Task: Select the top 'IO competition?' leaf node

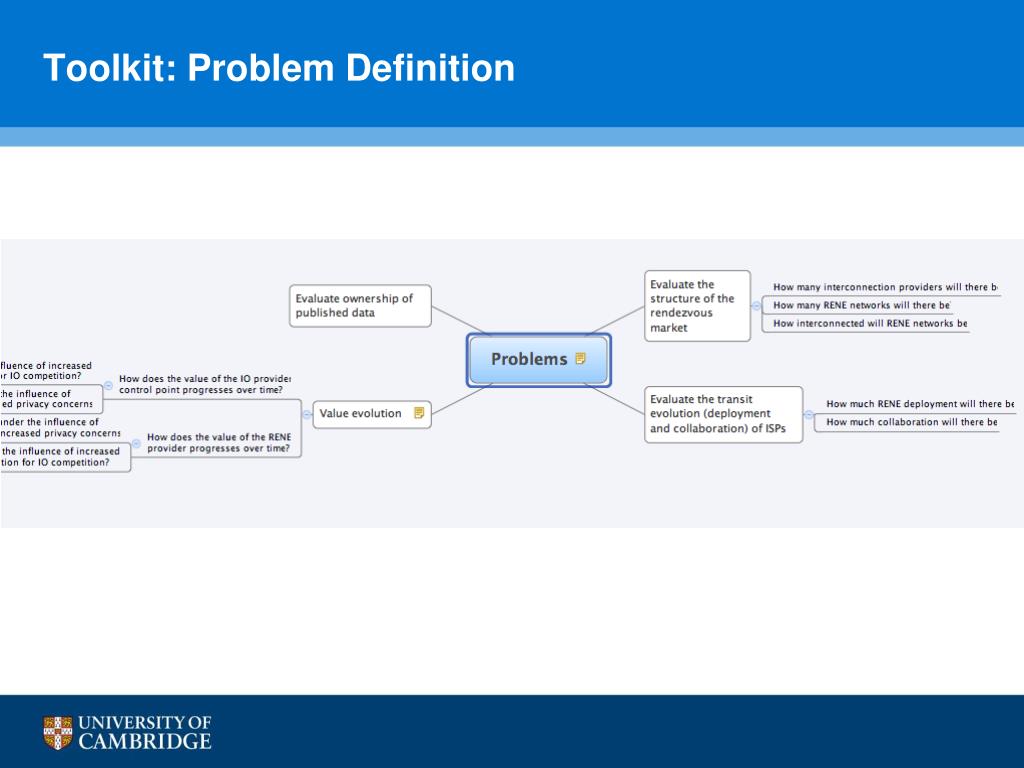Action: click(46, 370)
